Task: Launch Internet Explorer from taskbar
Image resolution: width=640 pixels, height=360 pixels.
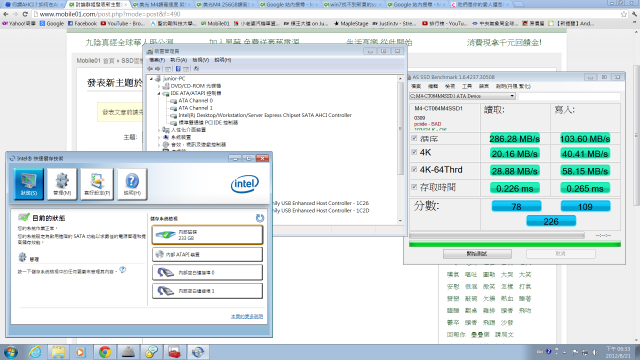Action: [35, 352]
